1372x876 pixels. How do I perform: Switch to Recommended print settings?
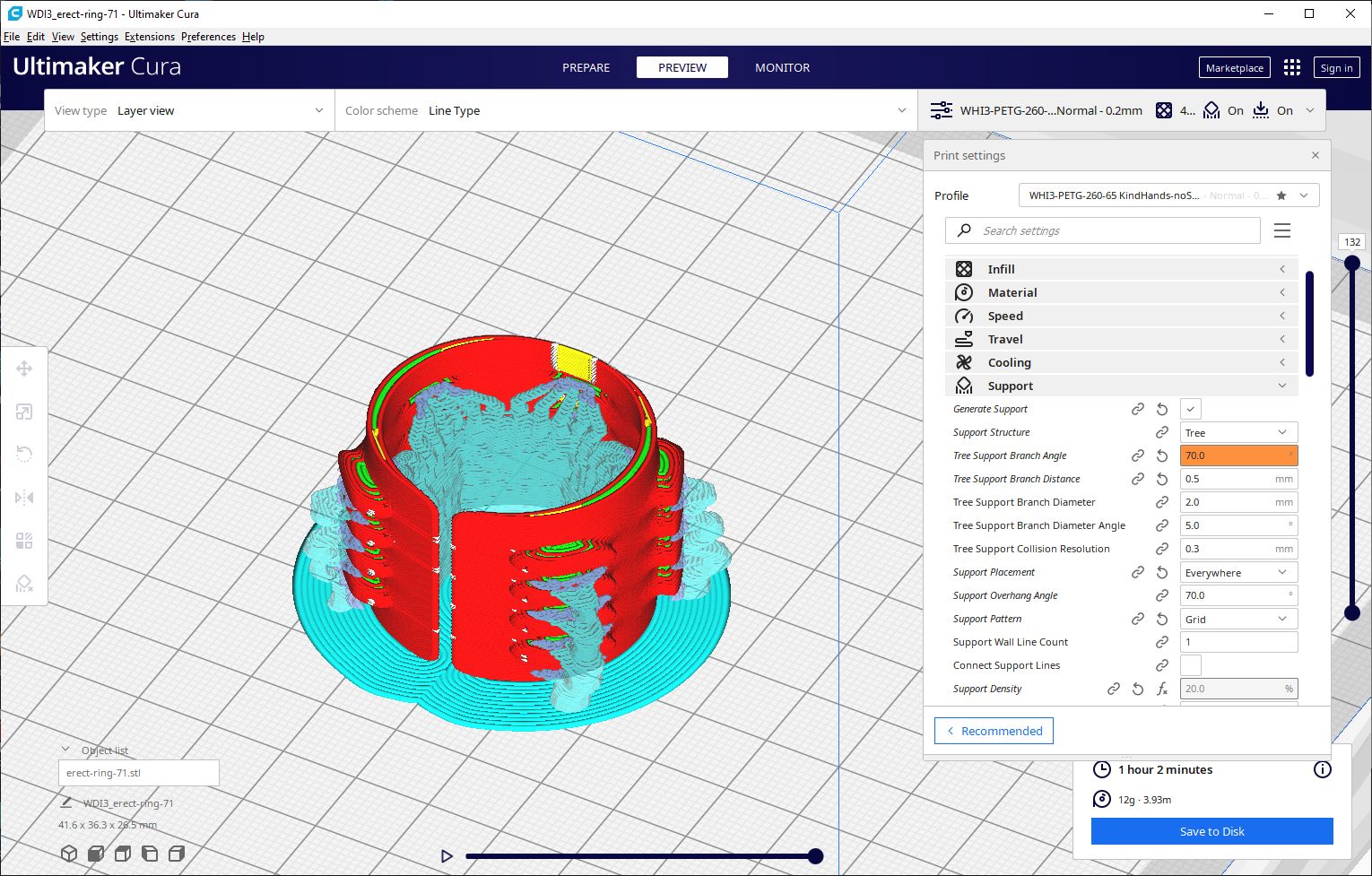[x=994, y=731]
